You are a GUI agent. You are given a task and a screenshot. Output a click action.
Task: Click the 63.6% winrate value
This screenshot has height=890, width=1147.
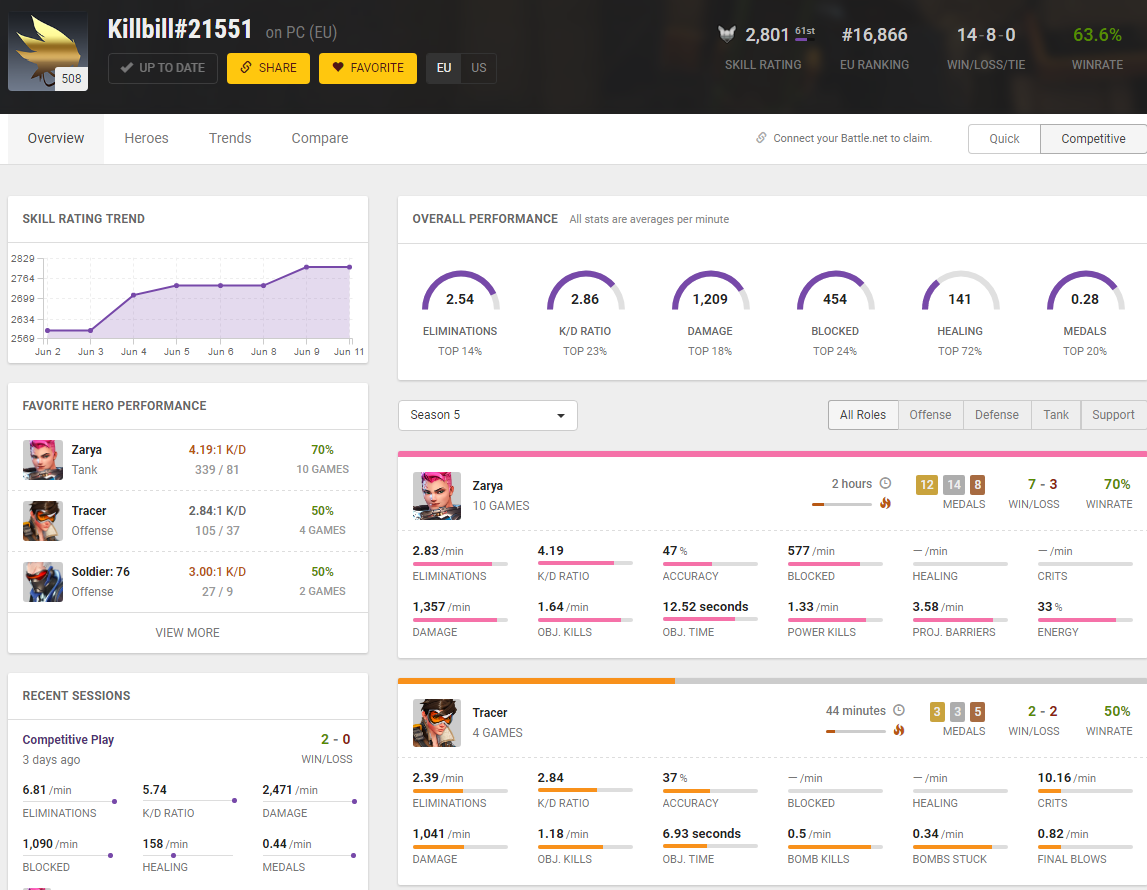click(1097, 35)
